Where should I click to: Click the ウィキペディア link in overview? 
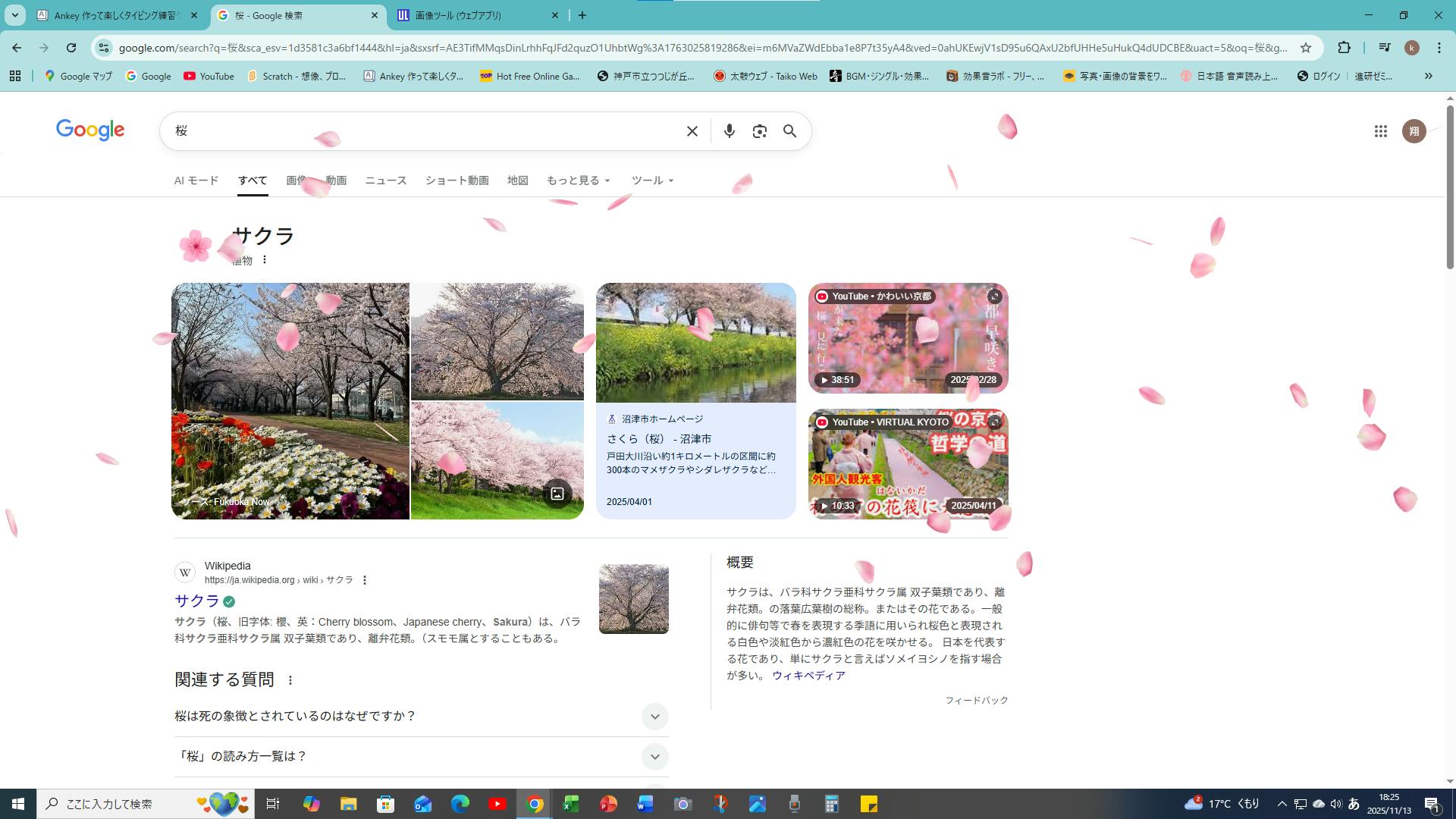(x=808, y=676)
